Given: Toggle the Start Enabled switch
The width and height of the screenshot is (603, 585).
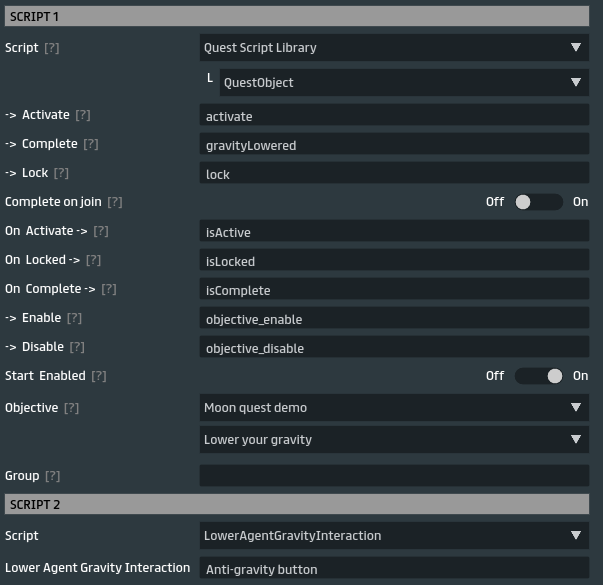Looking at the screenshot, I should pyautogui.click(x=539, y=376).
